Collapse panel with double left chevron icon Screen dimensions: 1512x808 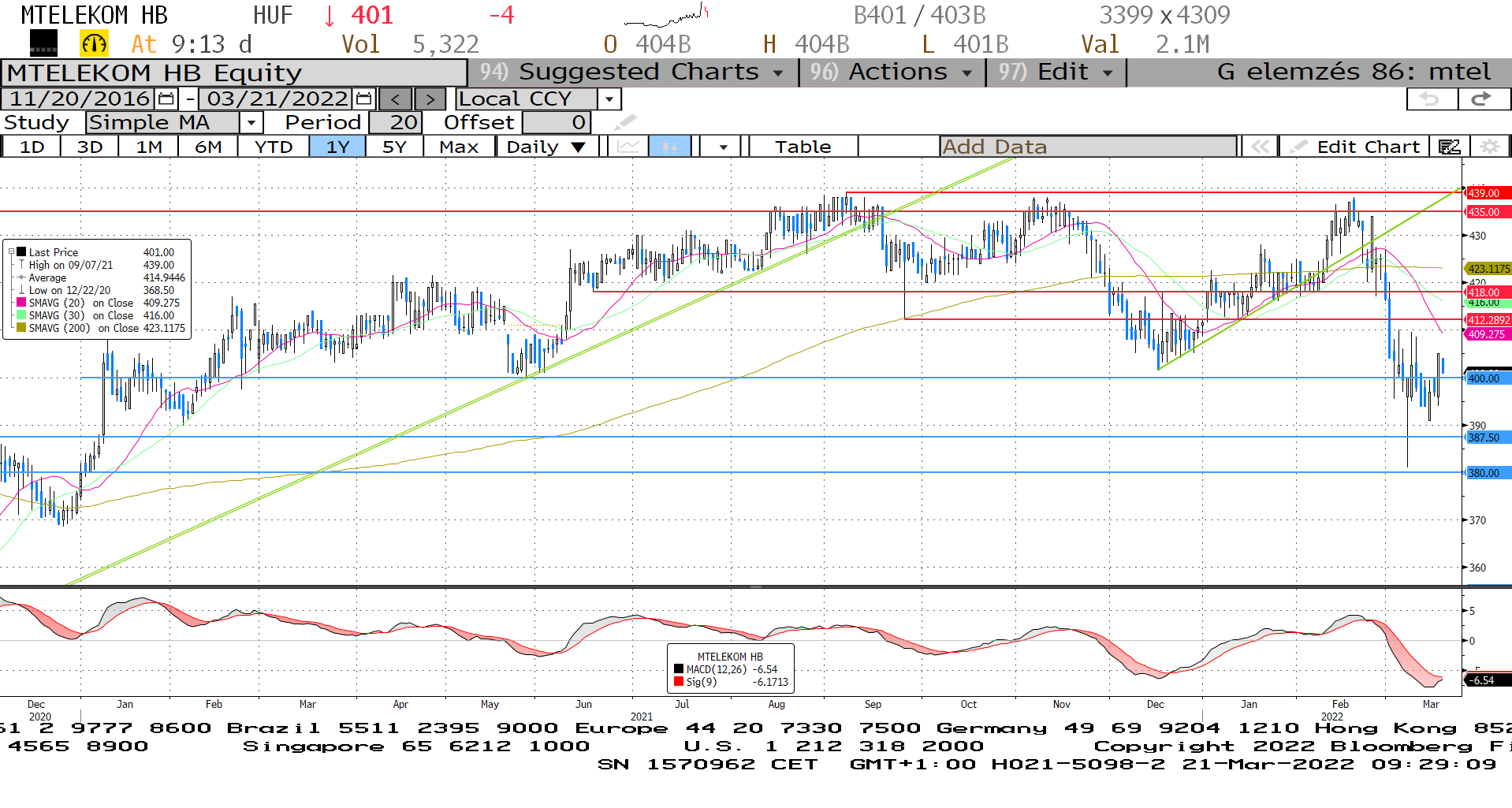1260,147
